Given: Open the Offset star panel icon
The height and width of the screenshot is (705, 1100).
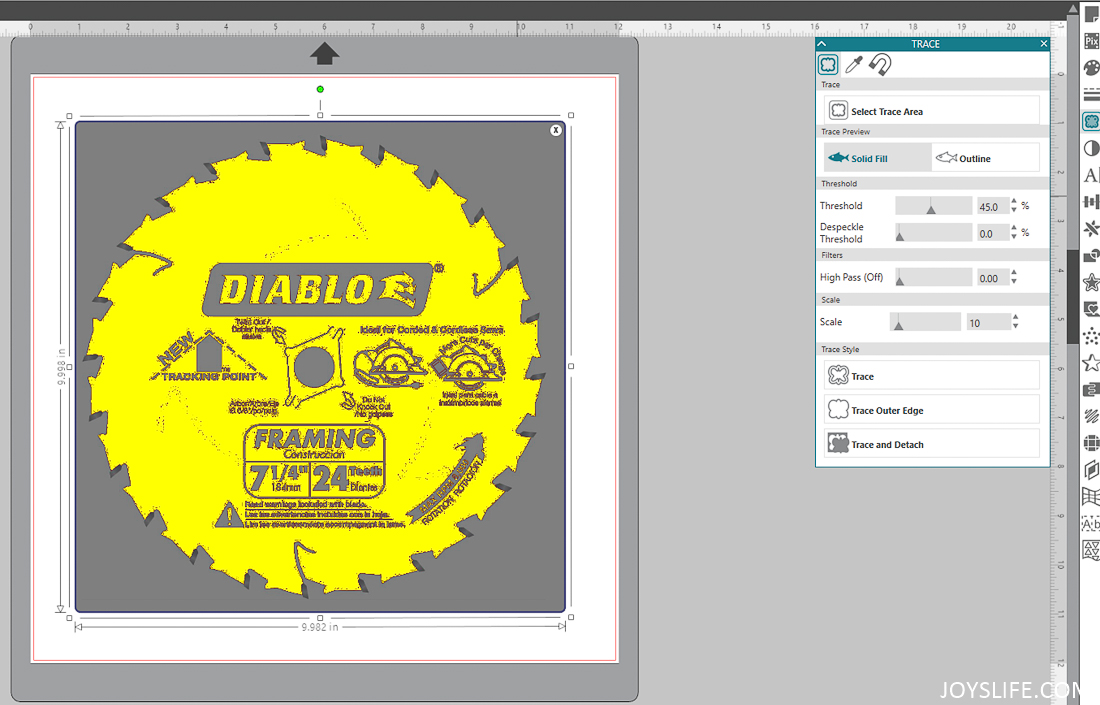Looking at the screenshot, I should (1092, 283).
